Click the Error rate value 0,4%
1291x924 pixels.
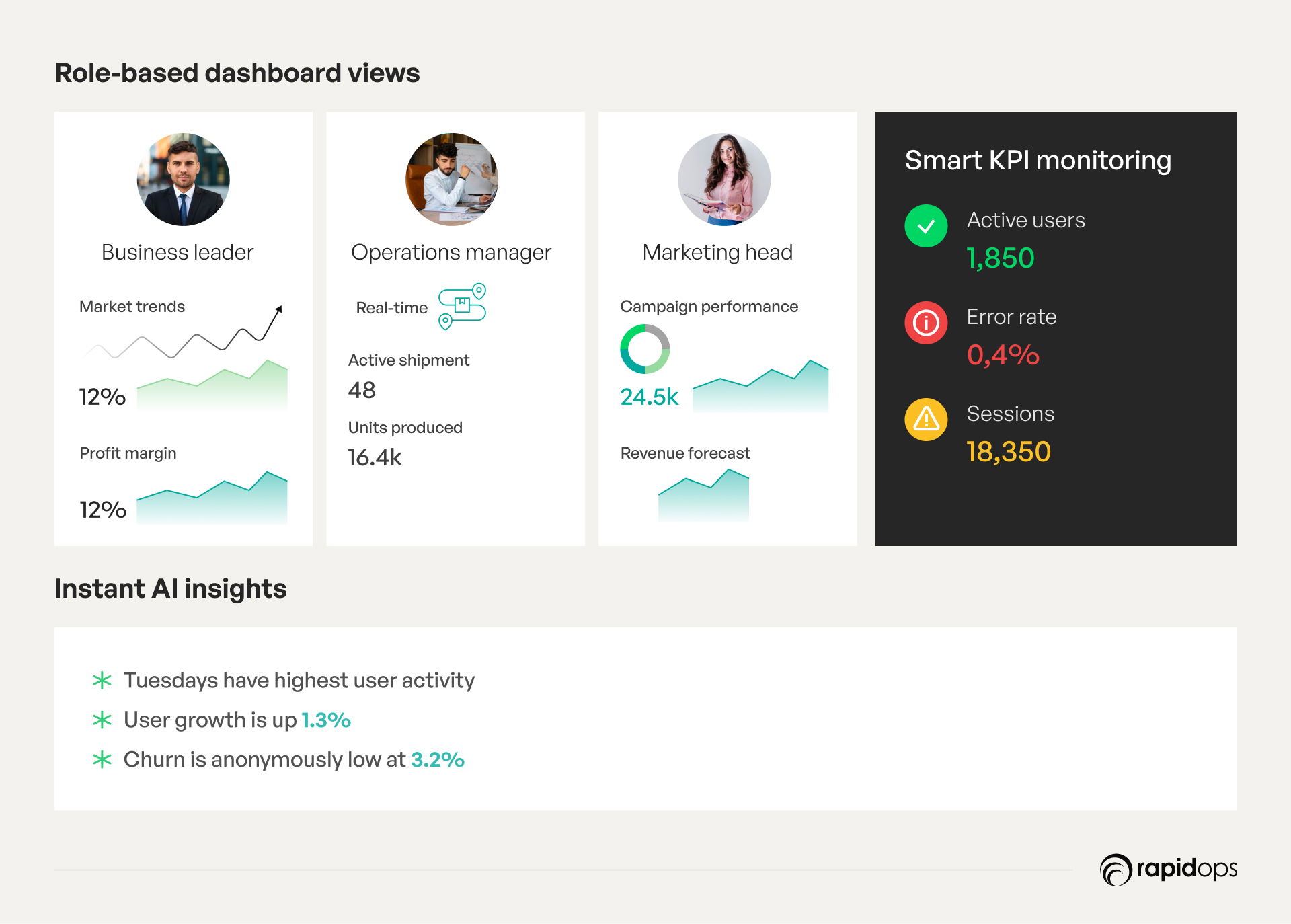pyautogui.click(x=1003, y=355)
